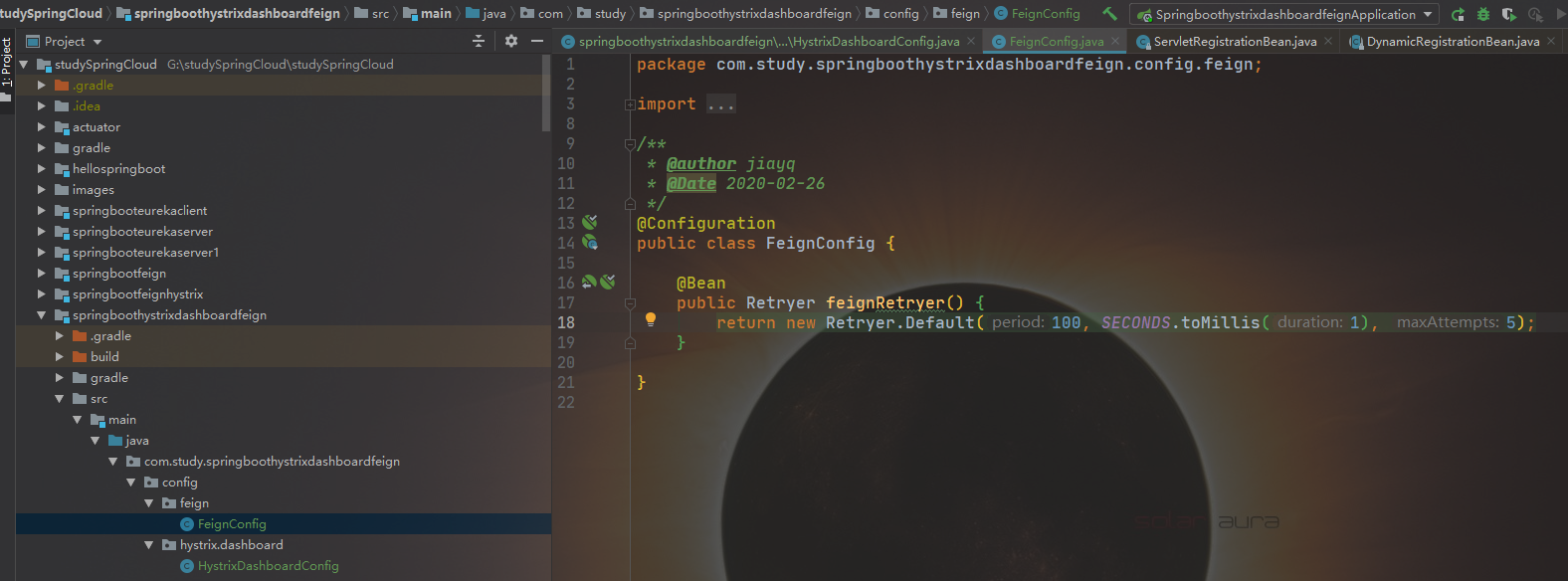Click line number 18 in the gutter
1568x581 pixels.
coord(566,323)
